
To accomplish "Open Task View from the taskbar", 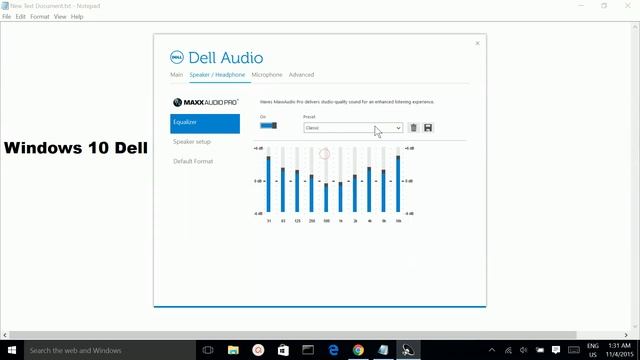I will tap(208, 350).
